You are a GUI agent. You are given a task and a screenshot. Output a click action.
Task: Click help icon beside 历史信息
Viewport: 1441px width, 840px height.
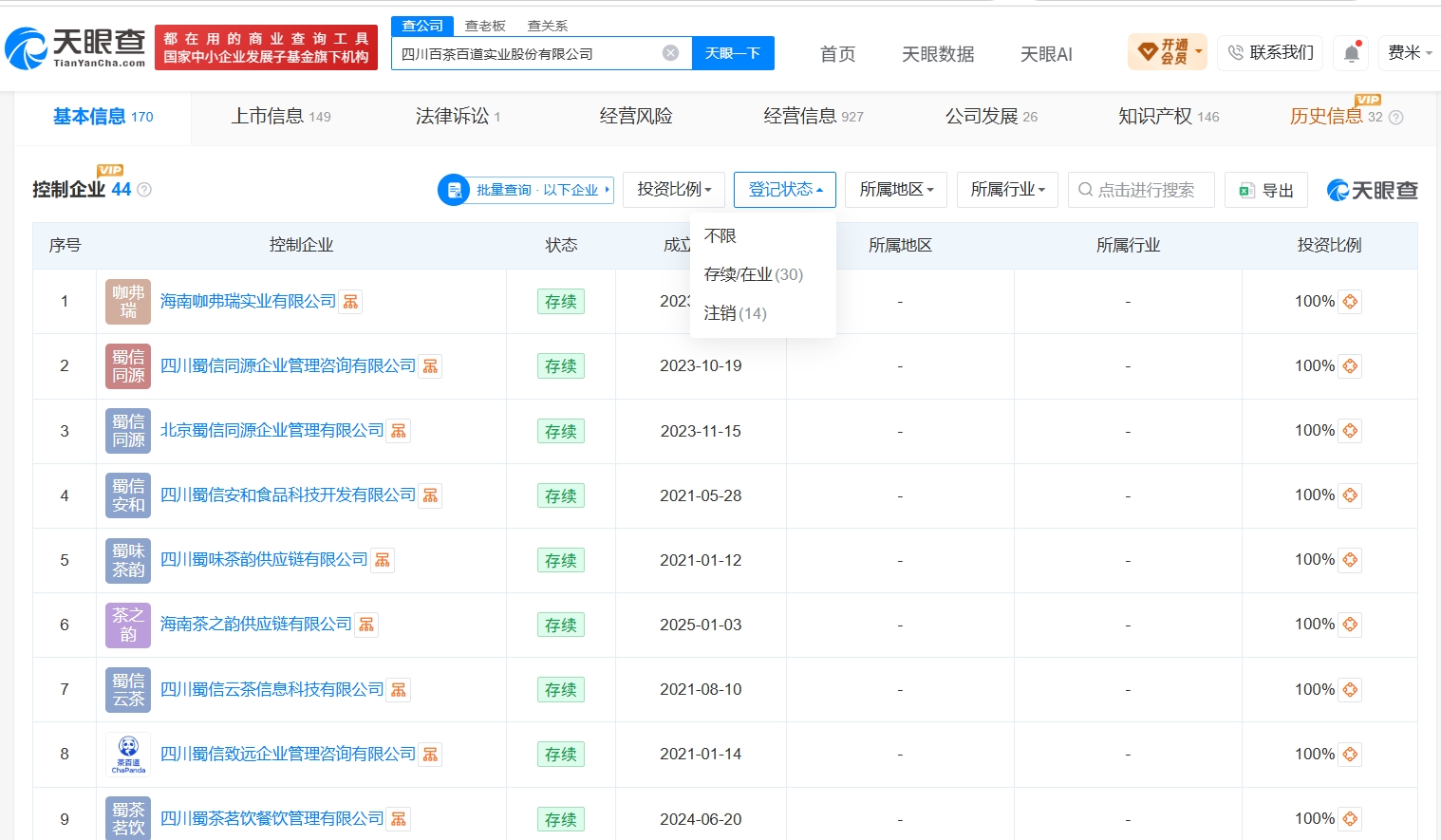[1395, 118]
